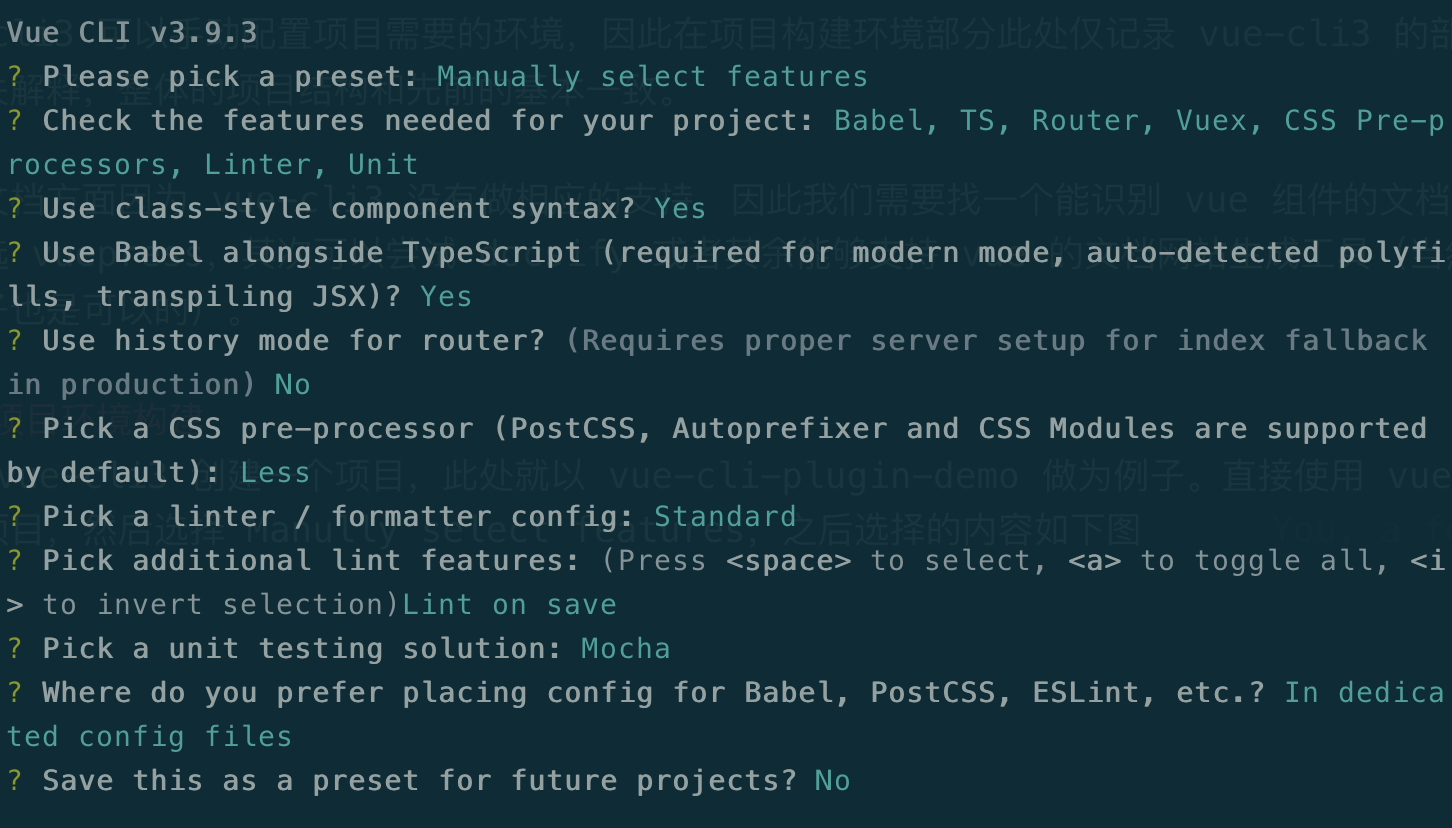Click the 'Manually select features' preset answer
This screenshot has width=1452, height=828.
[x=652, y=77]
